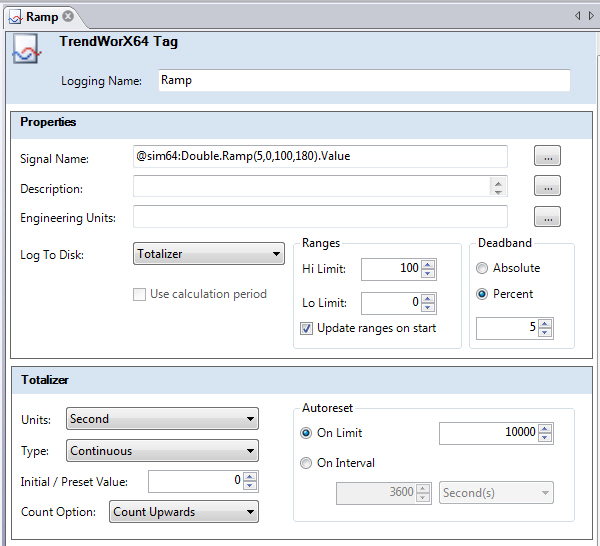Screen dimensions: 600x546
Task: Select Absolute deadband radio button
Action: click(482, 268)
